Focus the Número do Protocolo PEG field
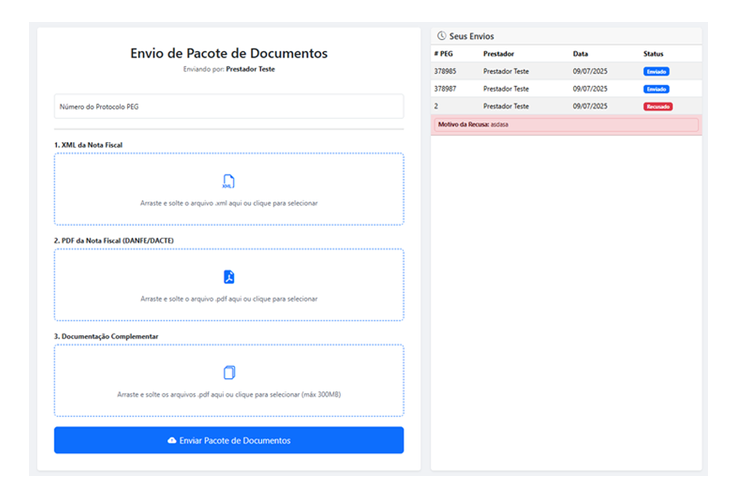 (x=228, y=106)
